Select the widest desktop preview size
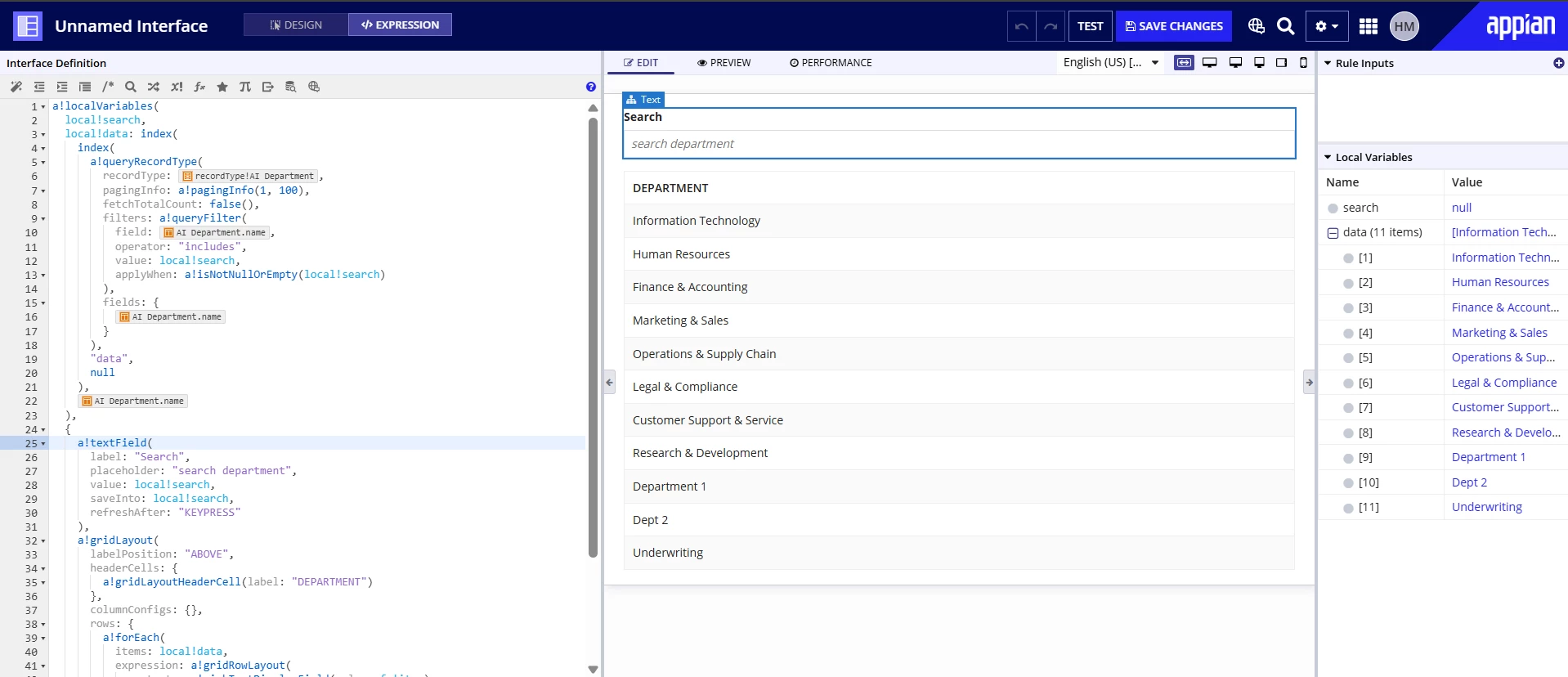The image size is (1568, 677). pyautogui.click(x=1210, y=62)
